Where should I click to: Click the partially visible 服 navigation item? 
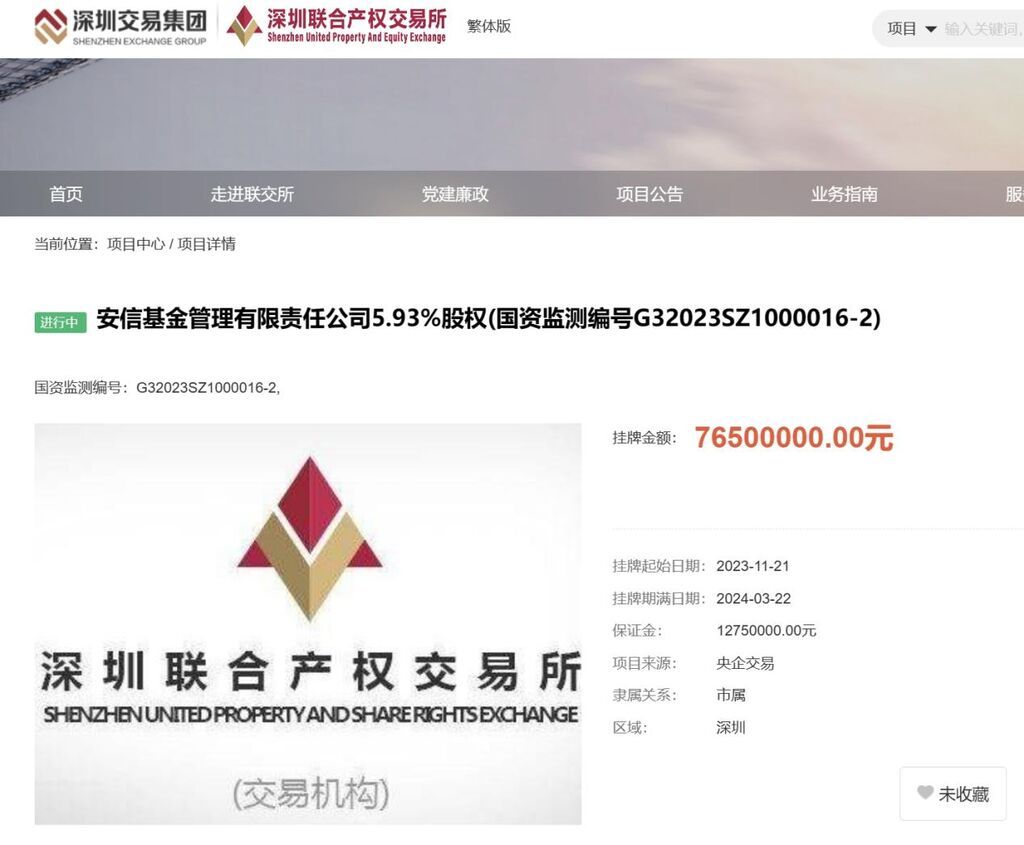pos(1014,194)
